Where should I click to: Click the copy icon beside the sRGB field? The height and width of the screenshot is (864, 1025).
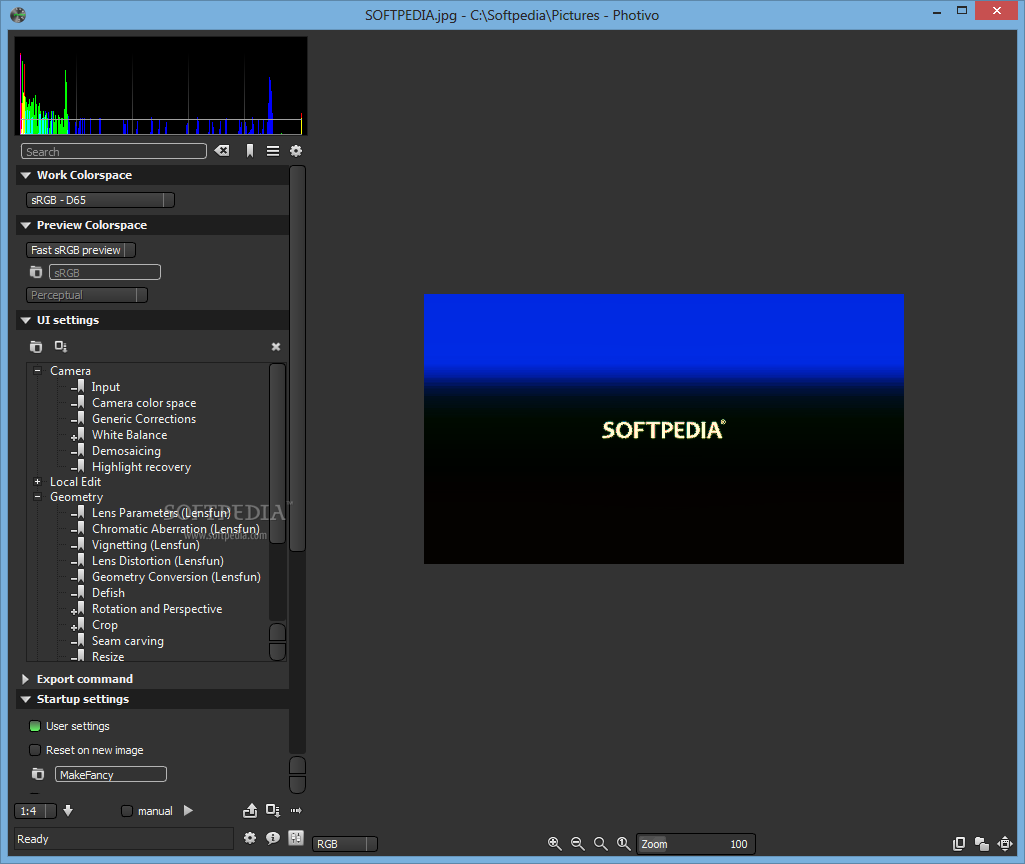coord(36,272)
